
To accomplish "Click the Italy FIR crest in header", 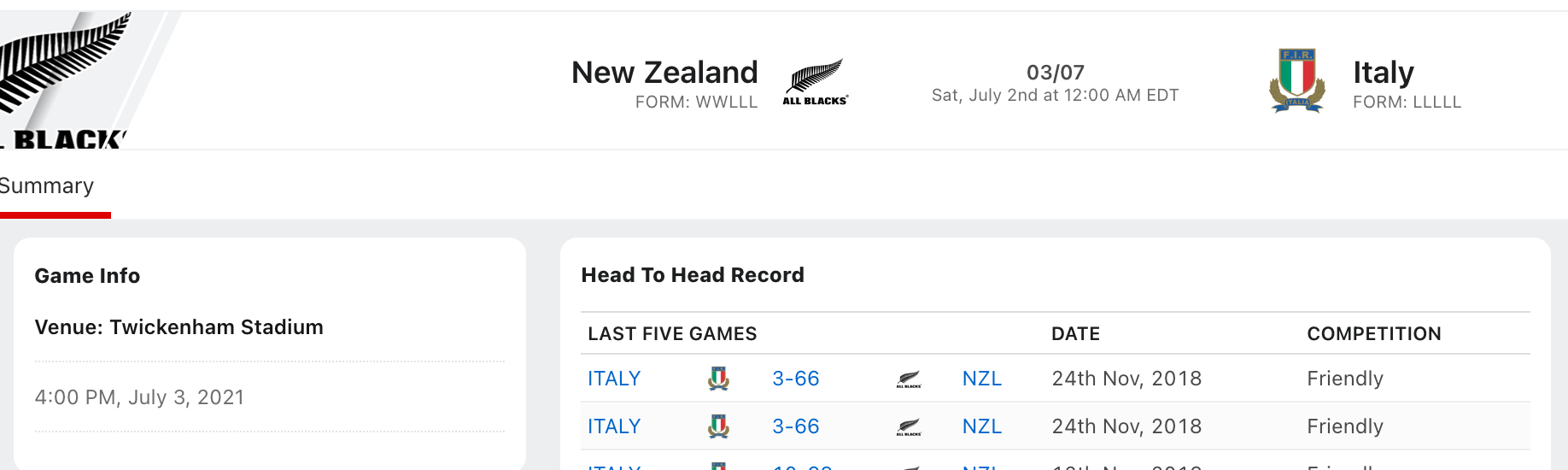I will [1296, 80].
